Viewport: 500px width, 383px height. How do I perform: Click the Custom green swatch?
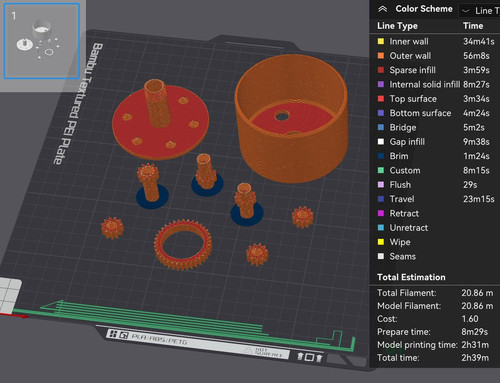pos(381,170)
